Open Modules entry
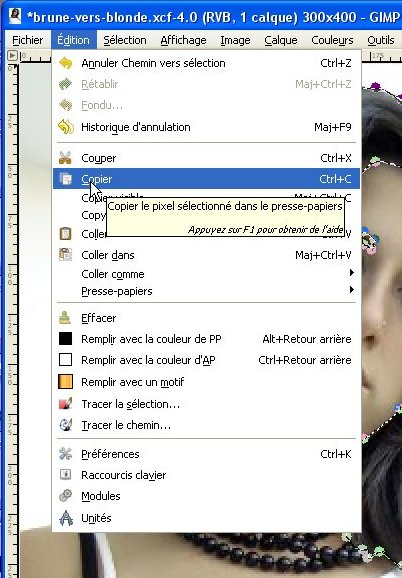Screen dimensions: 402x578 click(x=206, y=496)
